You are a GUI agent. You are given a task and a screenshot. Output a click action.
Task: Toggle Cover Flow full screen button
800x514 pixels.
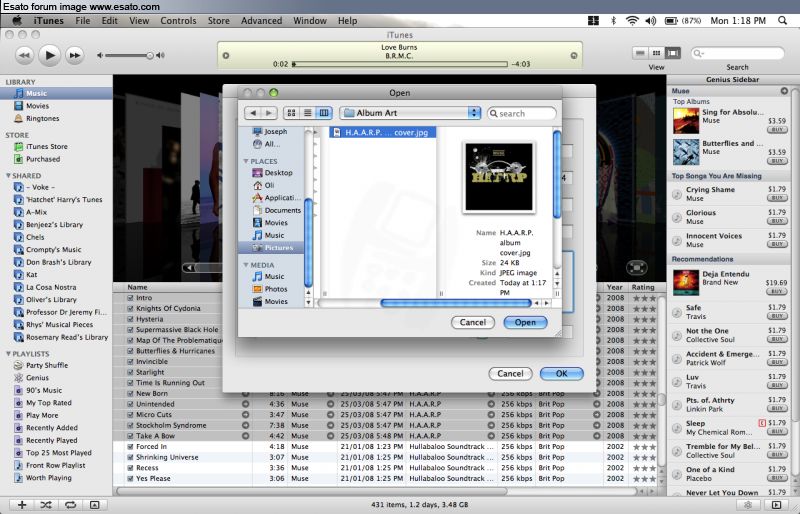636,267
